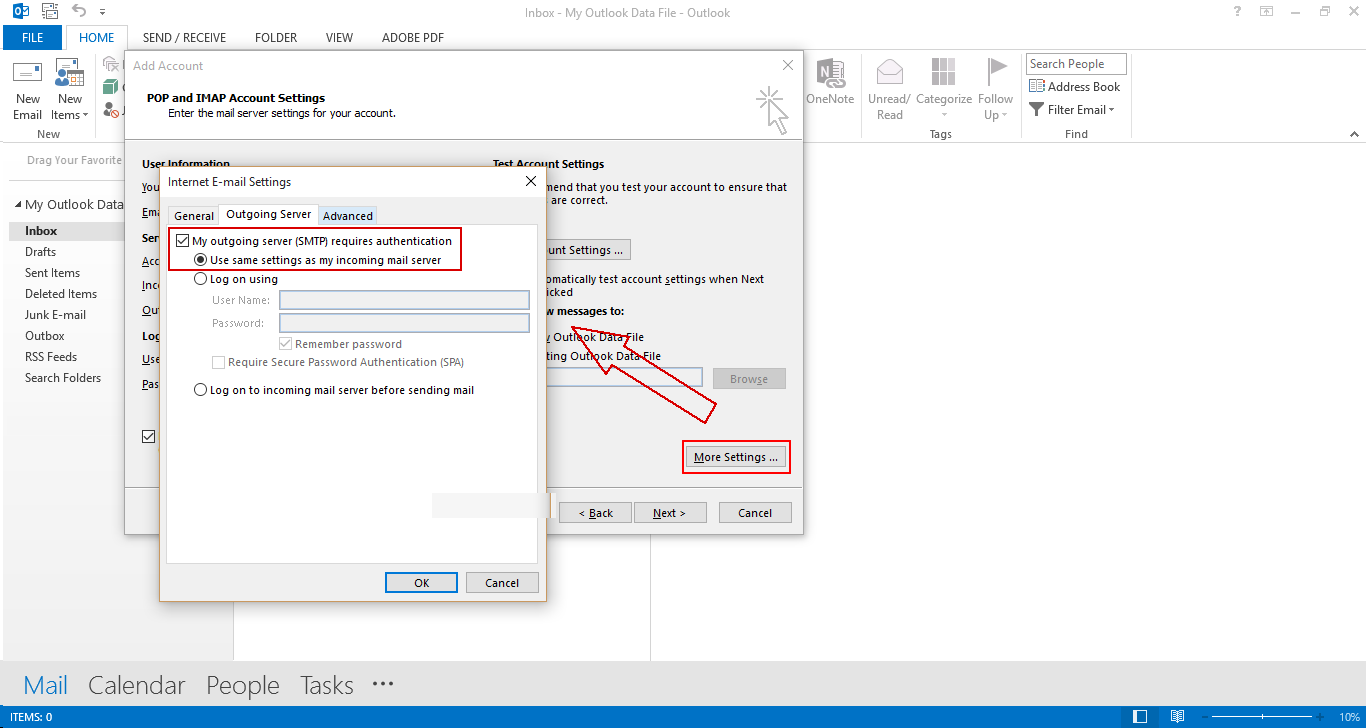Switch to the HOME ribbon tab
Image resolution: width=1366 pixels, height=728 pixels.
point(97,38)
